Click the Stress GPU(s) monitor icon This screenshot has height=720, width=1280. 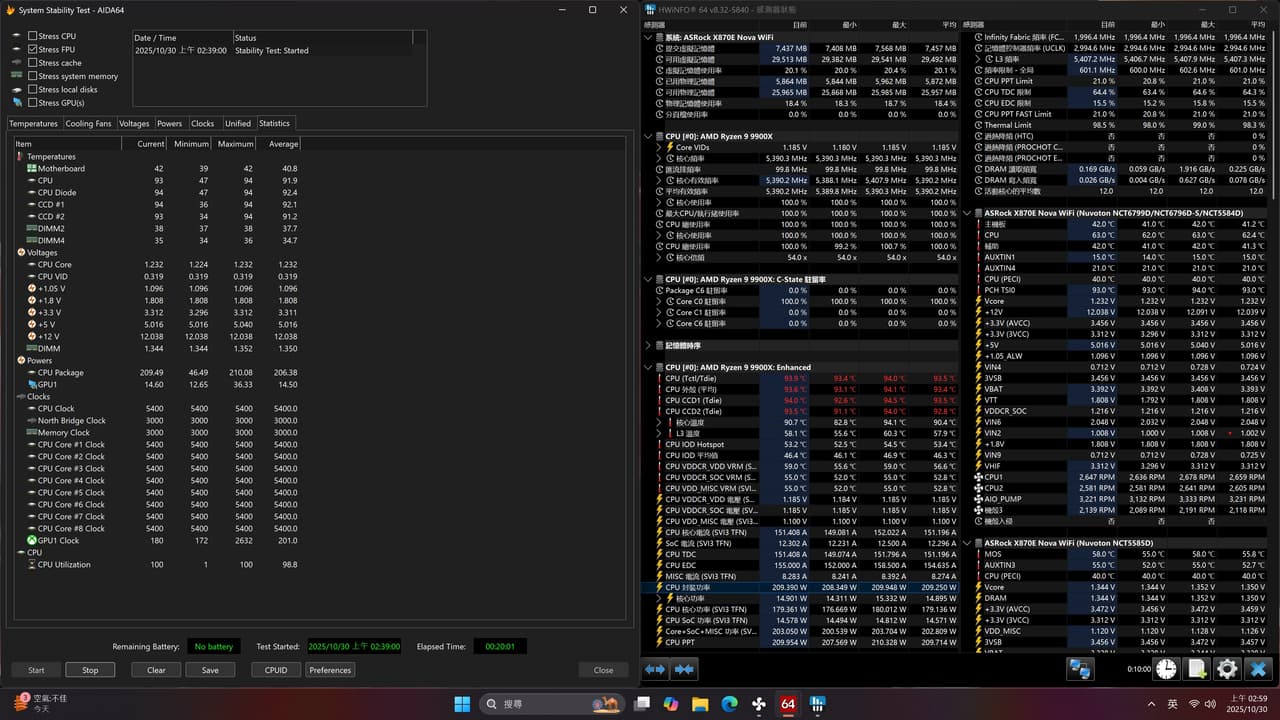(x=17, y=103)
